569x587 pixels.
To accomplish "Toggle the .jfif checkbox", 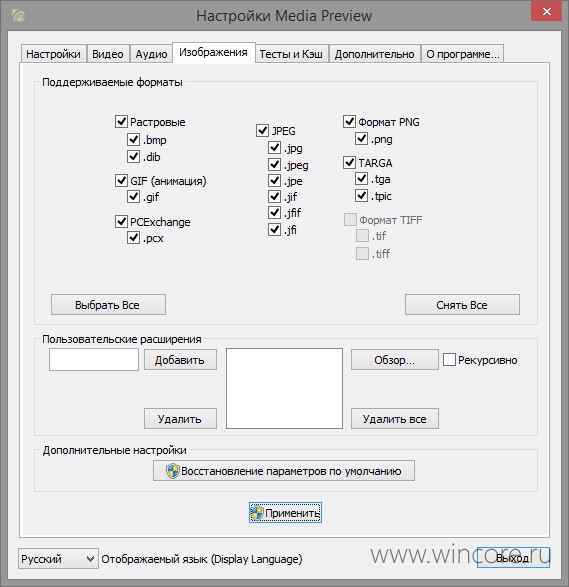I will [274, 213].
